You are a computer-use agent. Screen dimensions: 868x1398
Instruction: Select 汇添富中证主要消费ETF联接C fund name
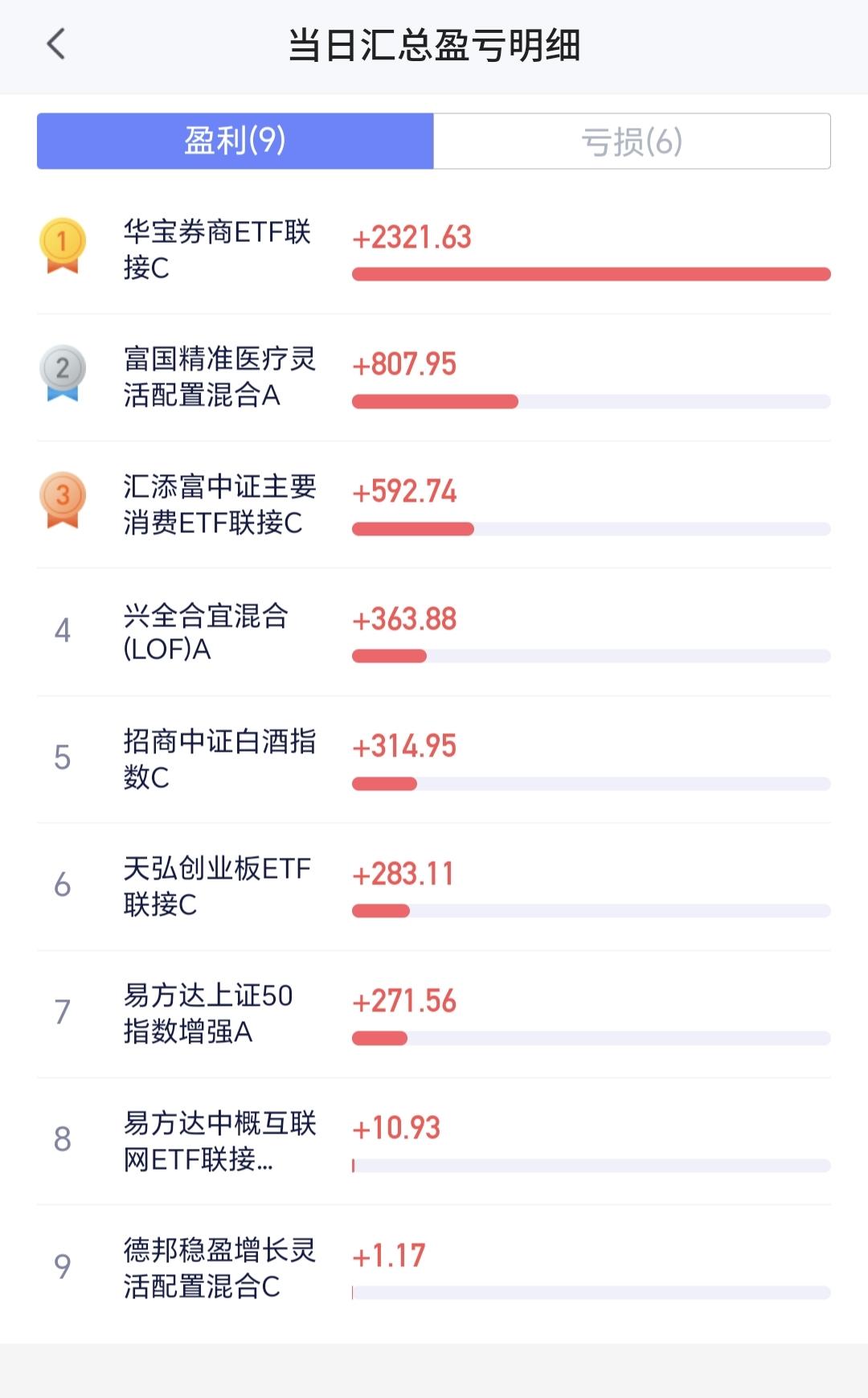click(219, 504)
